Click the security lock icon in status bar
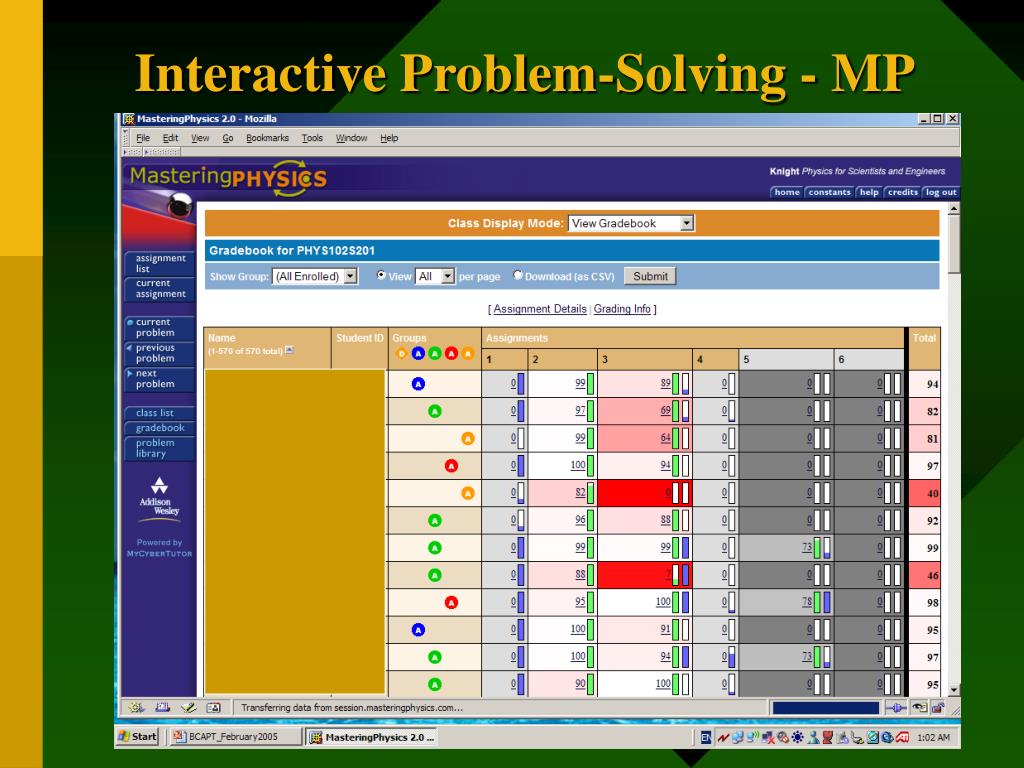Image resolution: width=1024 pixels, height=768 pixels. (938, 708)
